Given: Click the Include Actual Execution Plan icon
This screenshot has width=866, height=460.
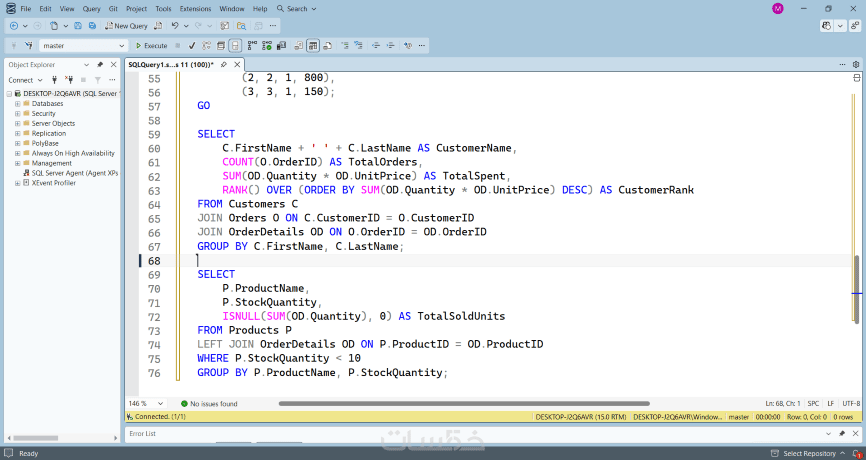Looking at the screenshot, I should (252, 46).
